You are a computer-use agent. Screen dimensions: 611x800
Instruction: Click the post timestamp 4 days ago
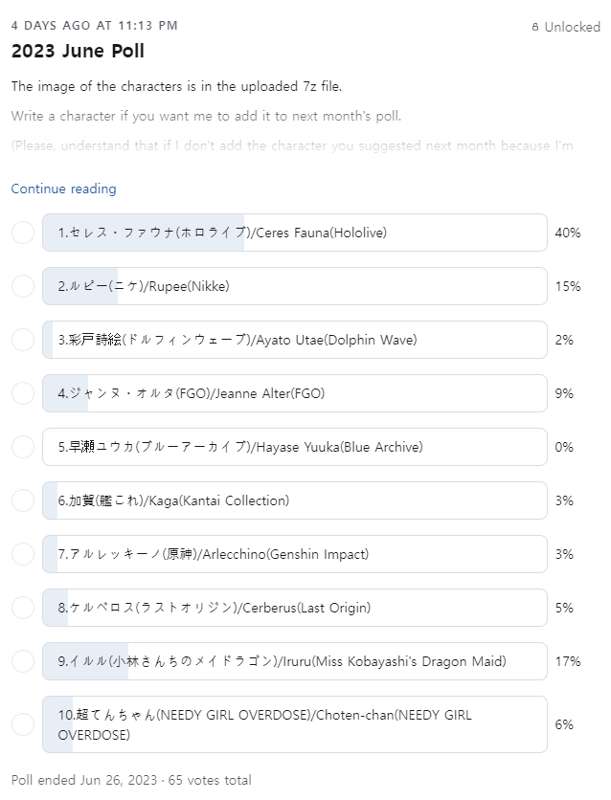pos(94,25)
